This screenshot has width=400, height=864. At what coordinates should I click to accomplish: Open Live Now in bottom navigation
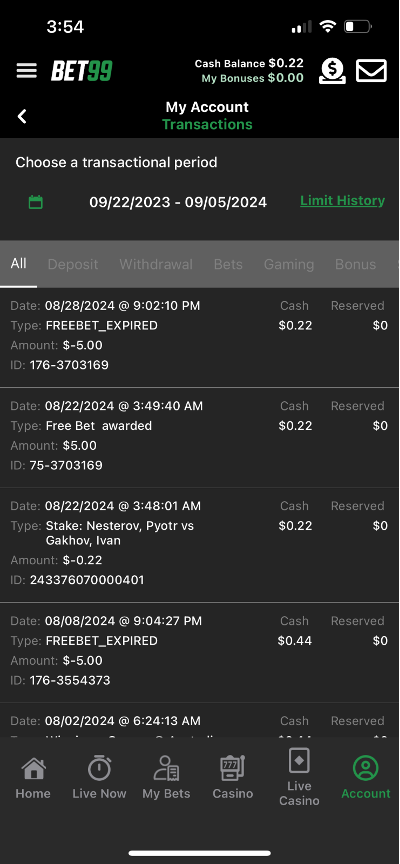coord(99,778)
